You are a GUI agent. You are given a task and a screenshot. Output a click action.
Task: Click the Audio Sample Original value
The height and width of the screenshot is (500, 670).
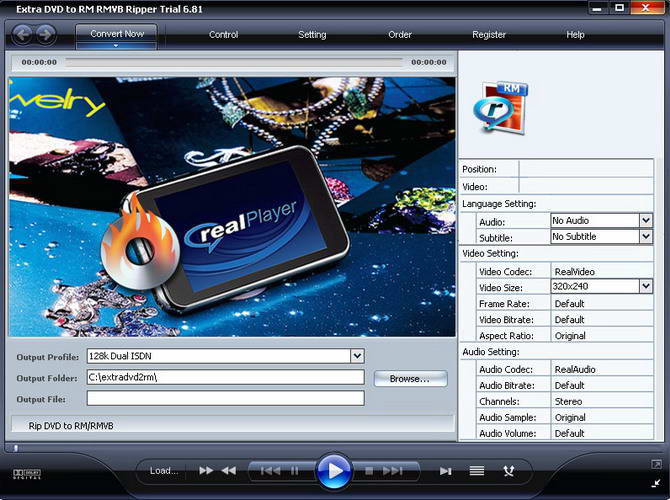[570, 418]
